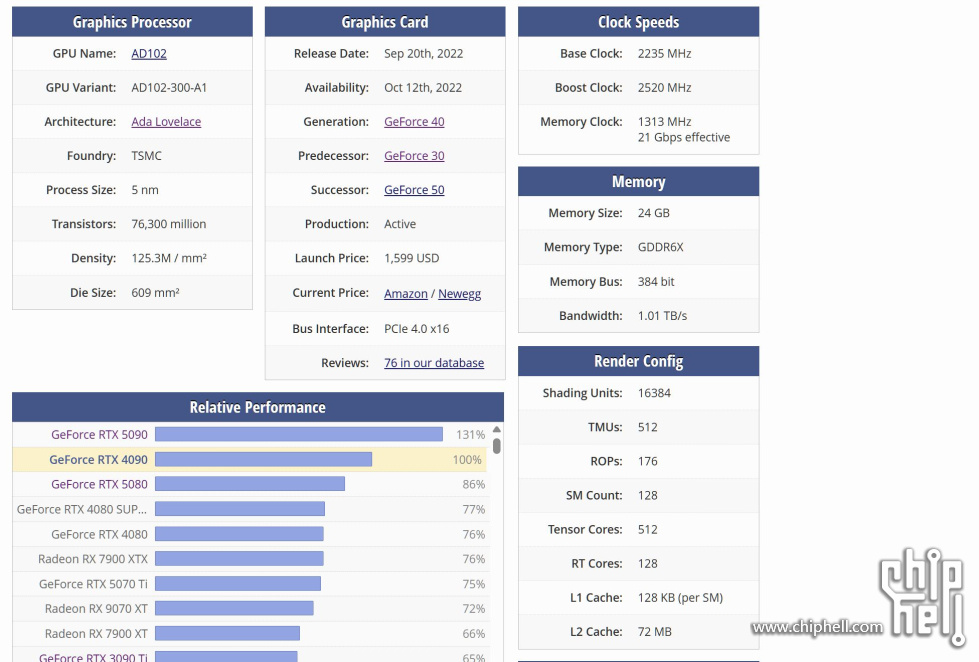This screenshot has height=662, width=979.
Task: Click the RTX 5090 performance bar
Action: coord(299,434)
